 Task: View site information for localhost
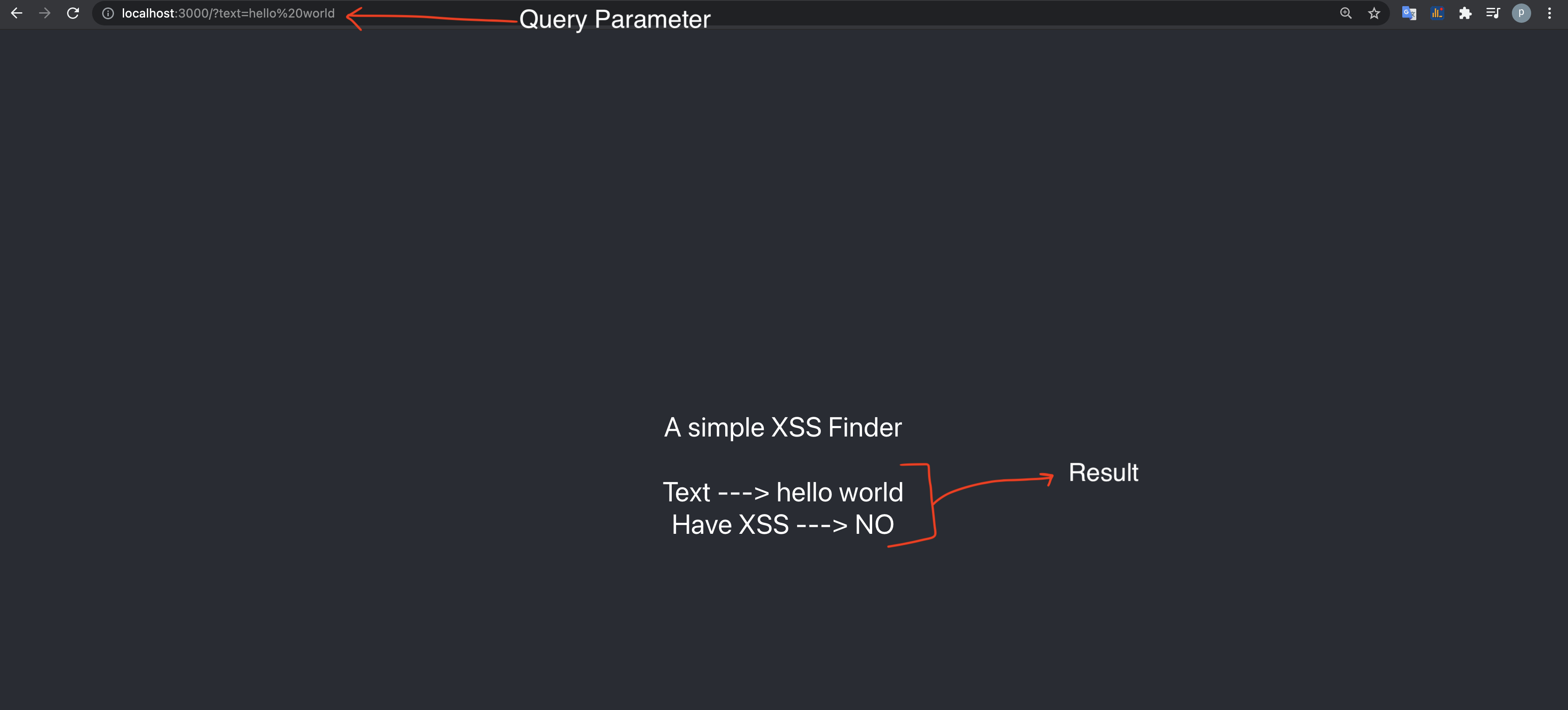(x=108, y=14)
